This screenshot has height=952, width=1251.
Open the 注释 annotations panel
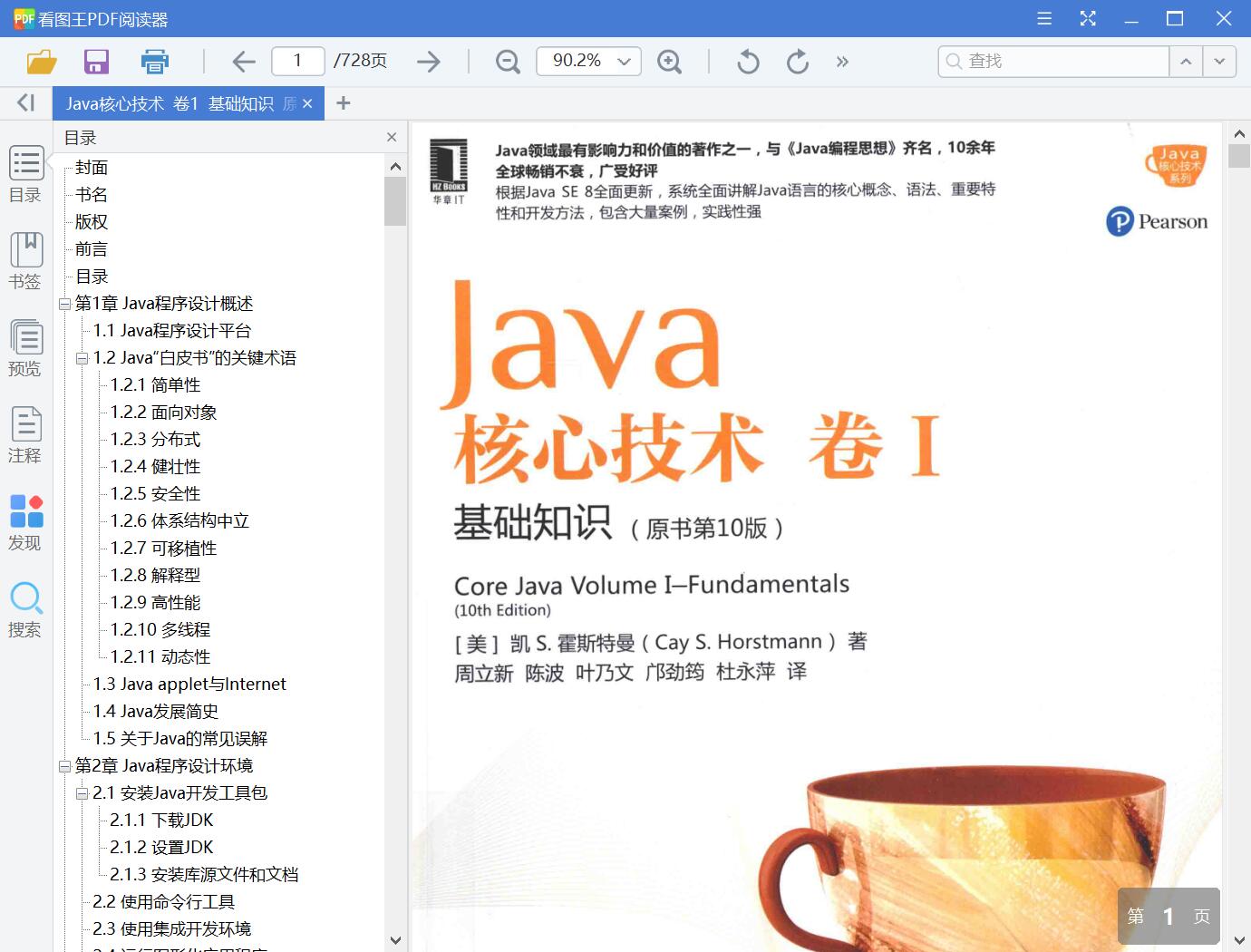(x=25, y=435)
